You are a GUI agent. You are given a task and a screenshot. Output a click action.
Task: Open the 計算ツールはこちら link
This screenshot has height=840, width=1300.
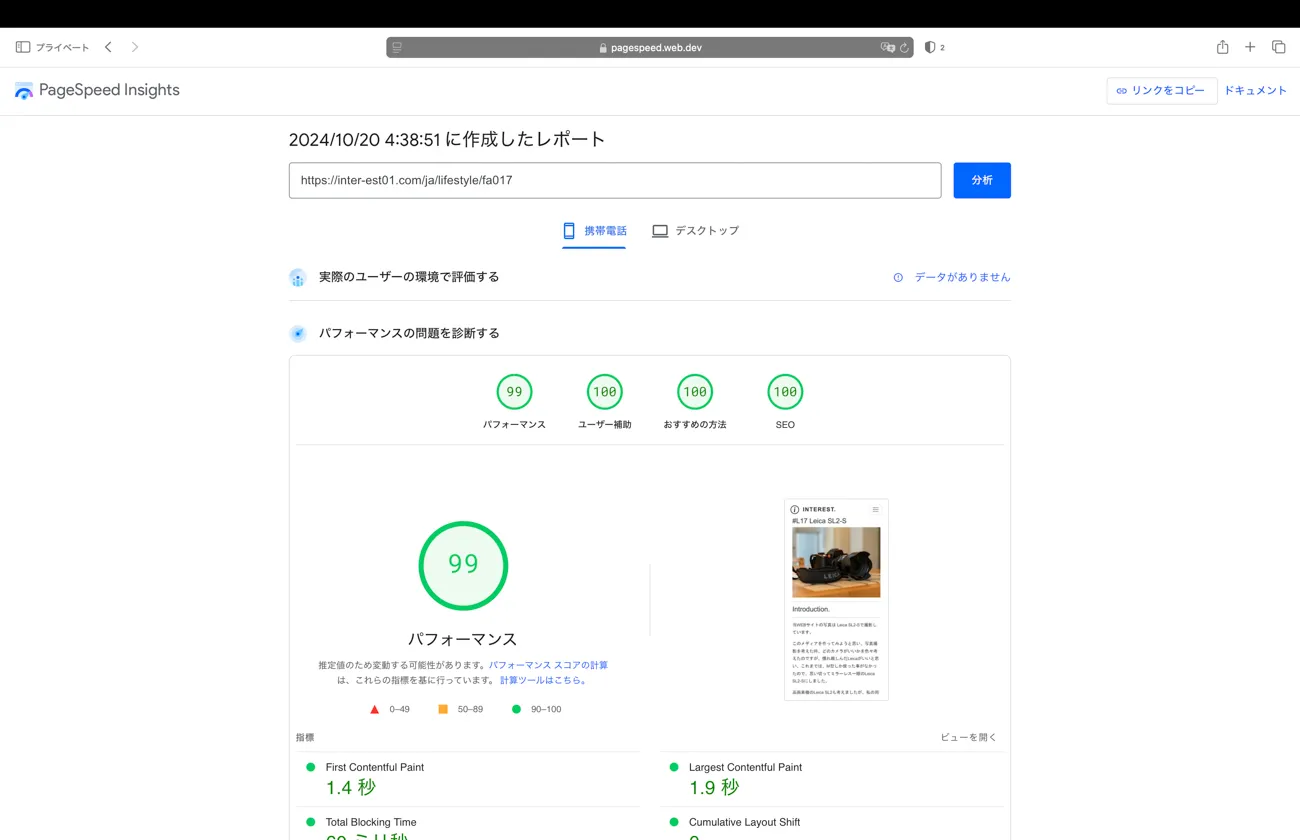coord(543,680)
